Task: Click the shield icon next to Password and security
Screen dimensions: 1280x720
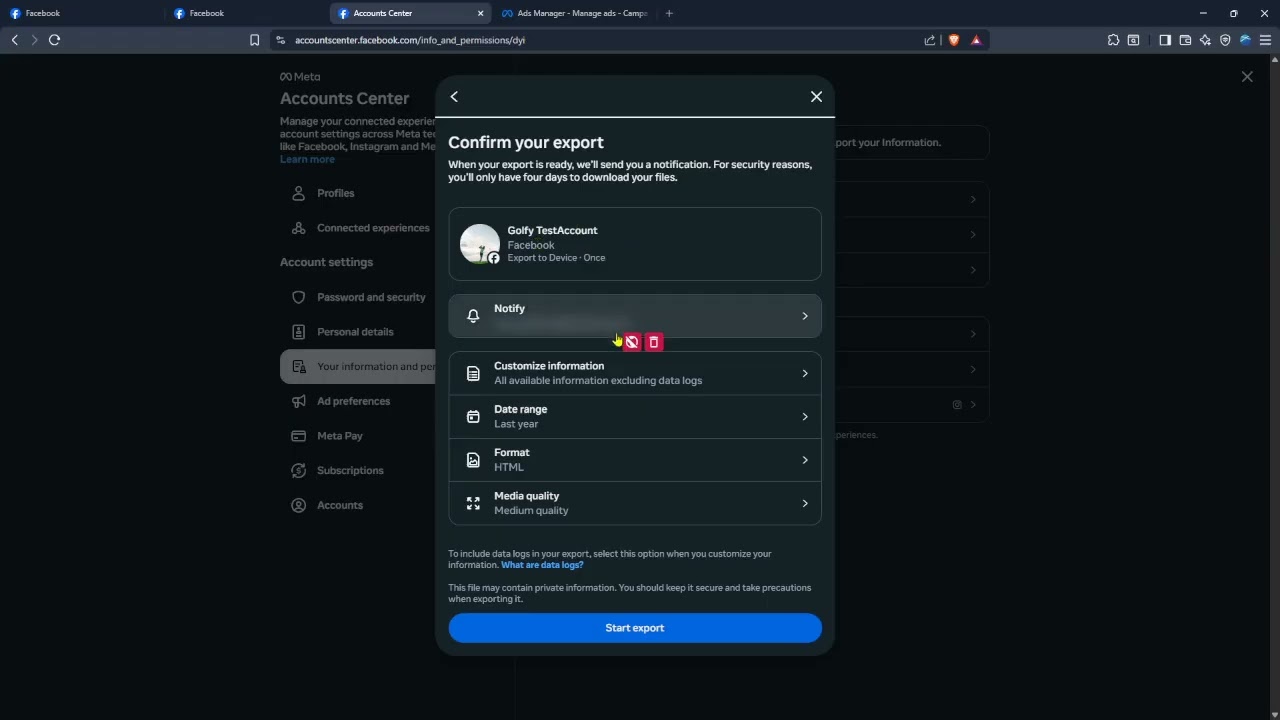Action: (x=298, y=297)
